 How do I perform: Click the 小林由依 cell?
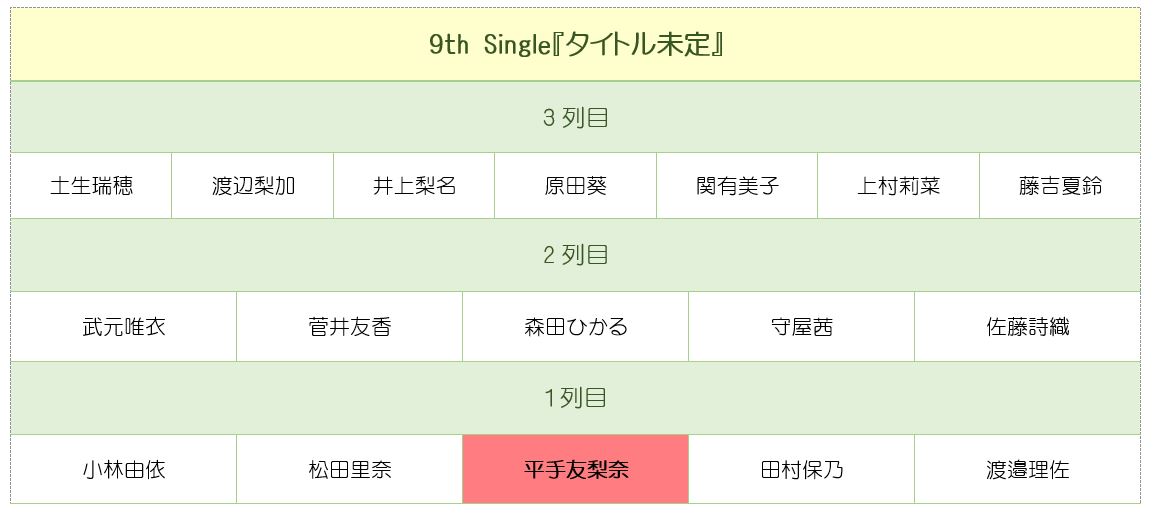124,469
